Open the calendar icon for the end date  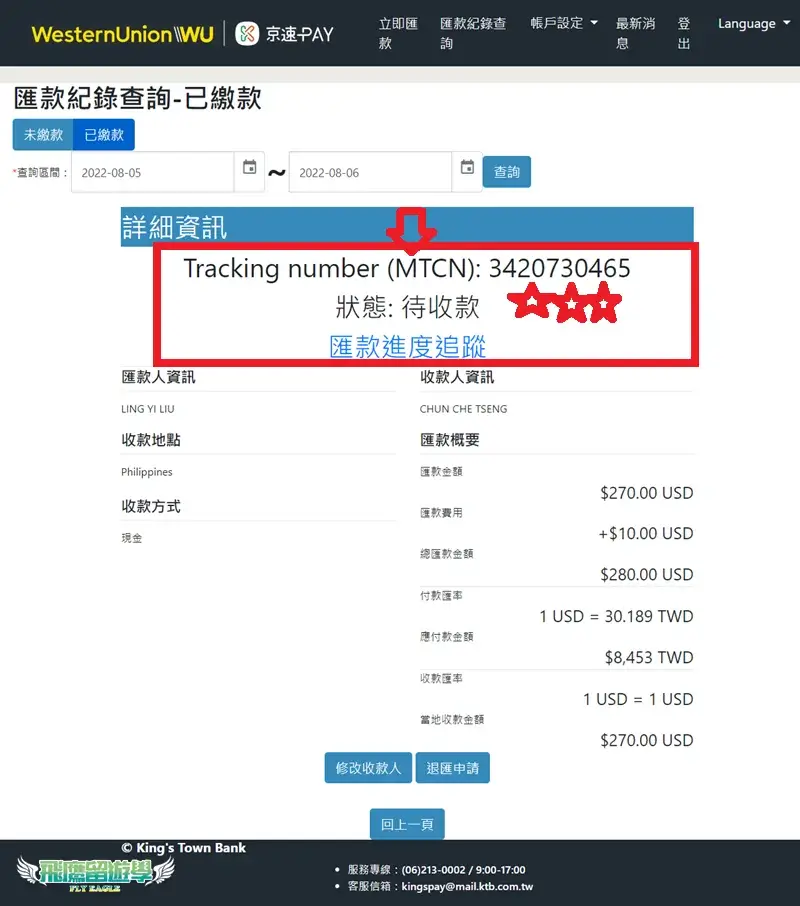(466, 171)
